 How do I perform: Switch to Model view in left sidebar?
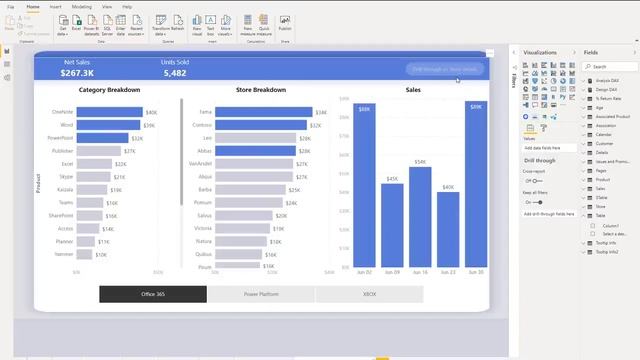tap(7, 78)
